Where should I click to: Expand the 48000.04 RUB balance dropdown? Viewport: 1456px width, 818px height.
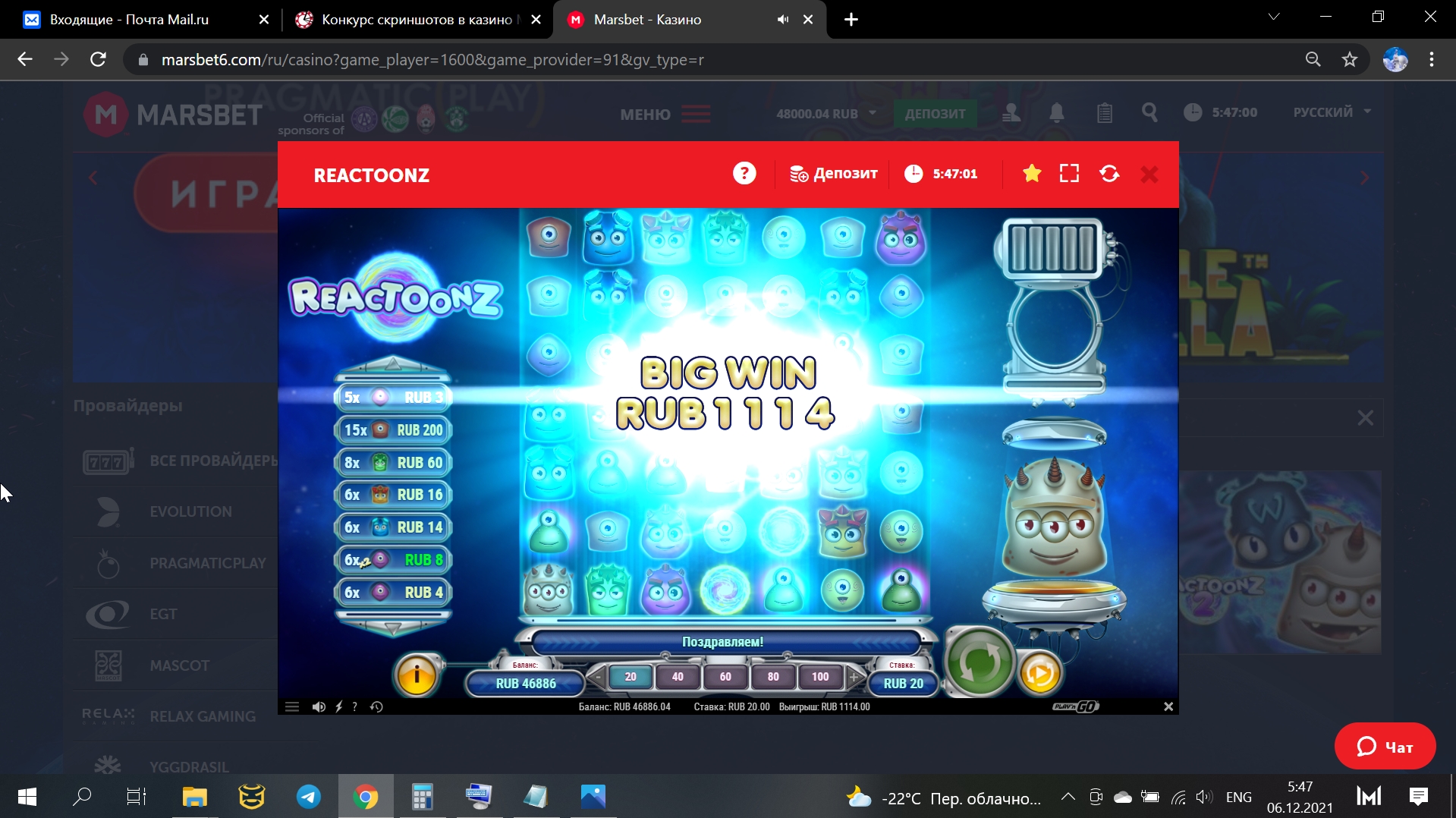[825, 114]
